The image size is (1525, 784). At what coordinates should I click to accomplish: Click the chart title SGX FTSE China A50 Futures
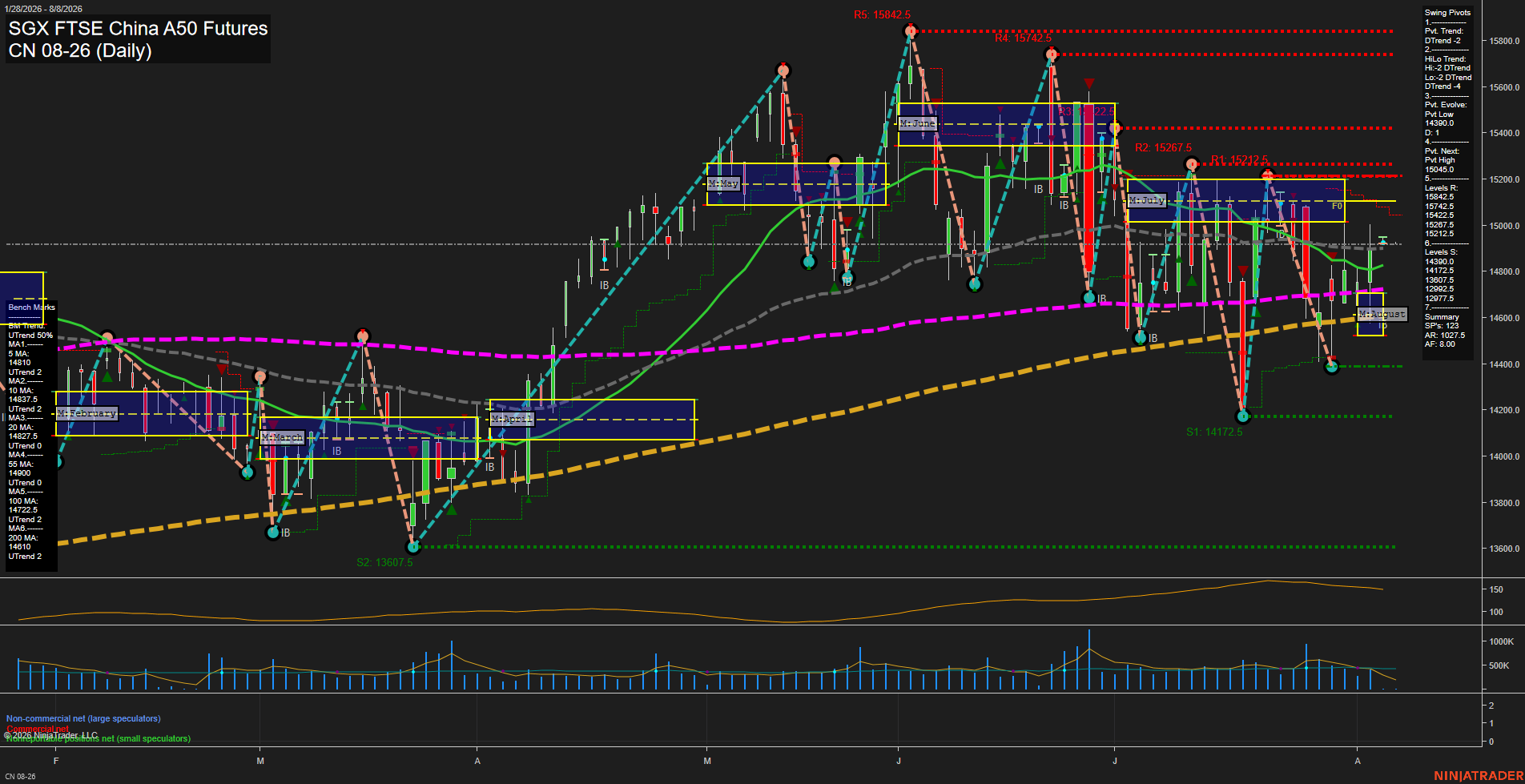(138, 28)
